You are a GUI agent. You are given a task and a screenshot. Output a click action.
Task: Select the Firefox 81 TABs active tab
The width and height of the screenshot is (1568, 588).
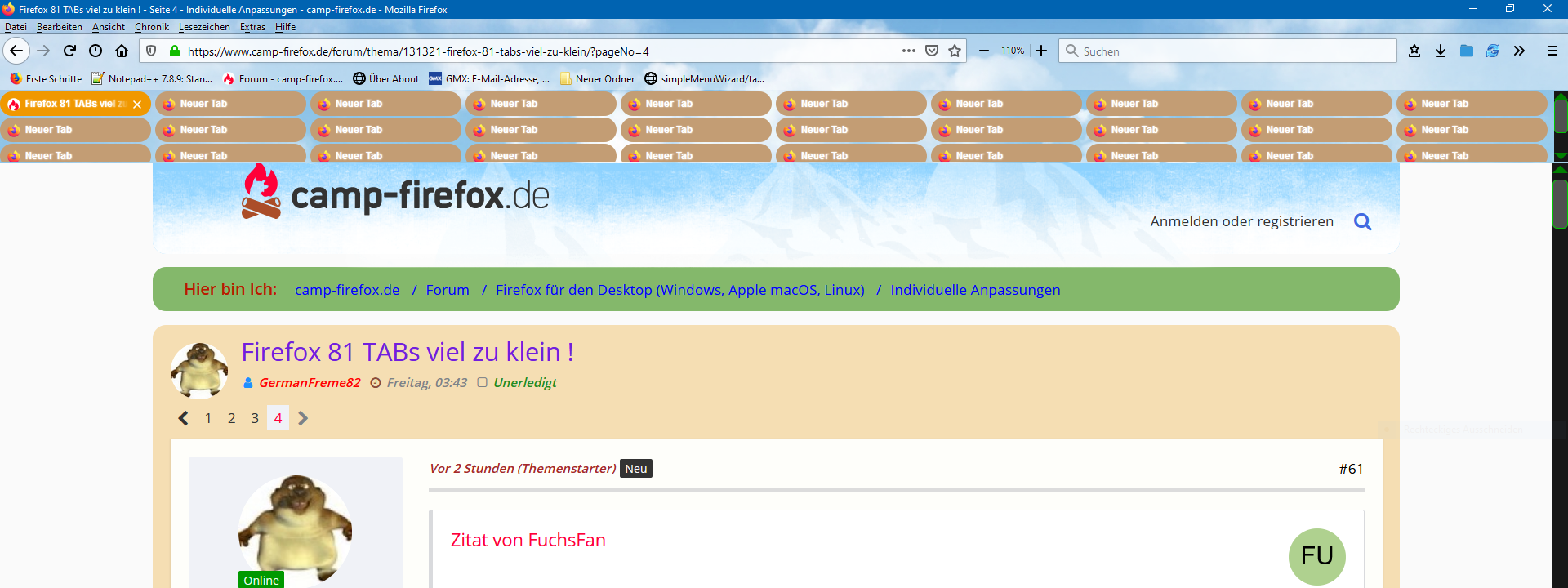tap(75, 104)
